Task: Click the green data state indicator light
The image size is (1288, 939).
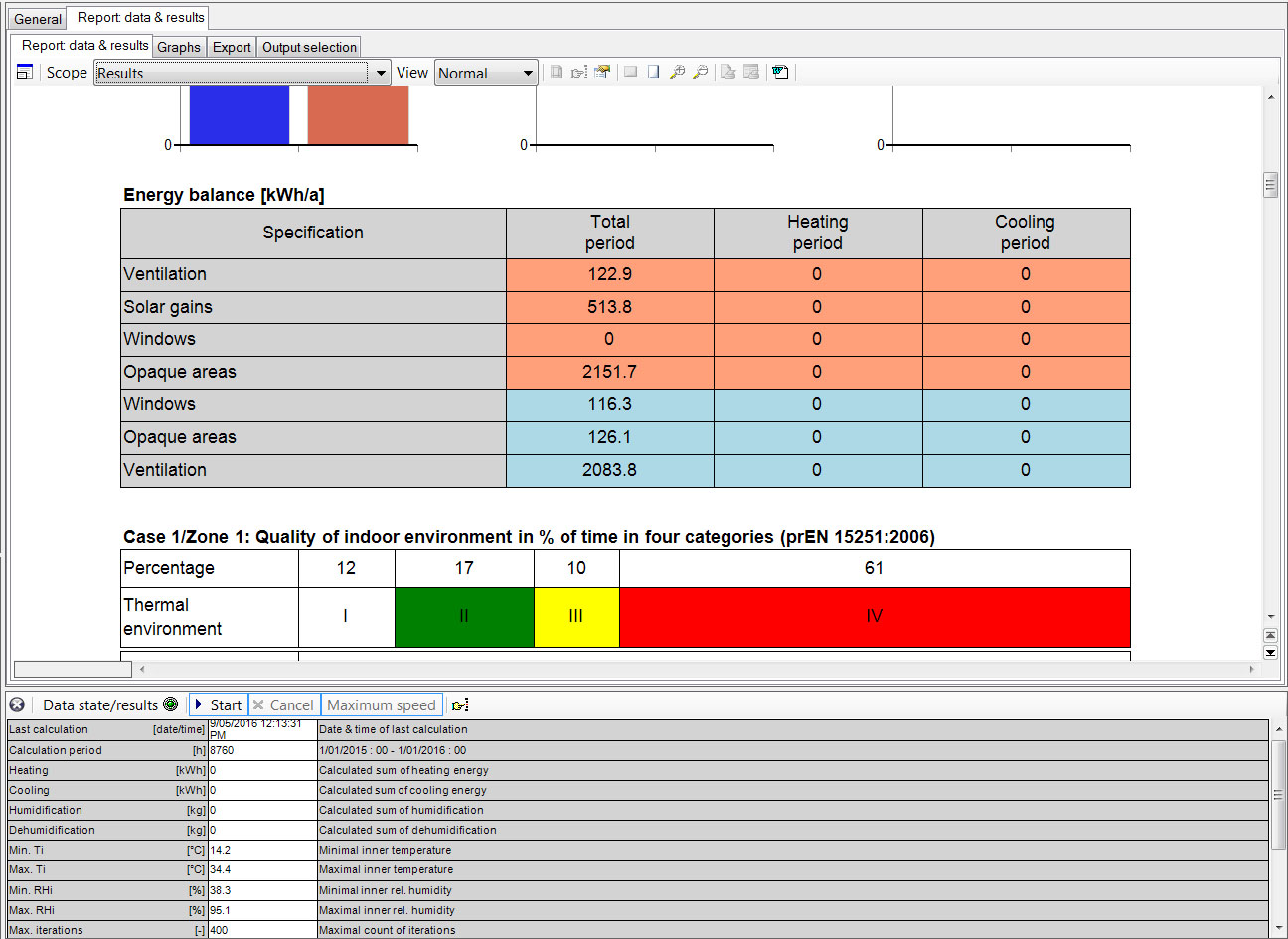Action: tap(171, 704)
